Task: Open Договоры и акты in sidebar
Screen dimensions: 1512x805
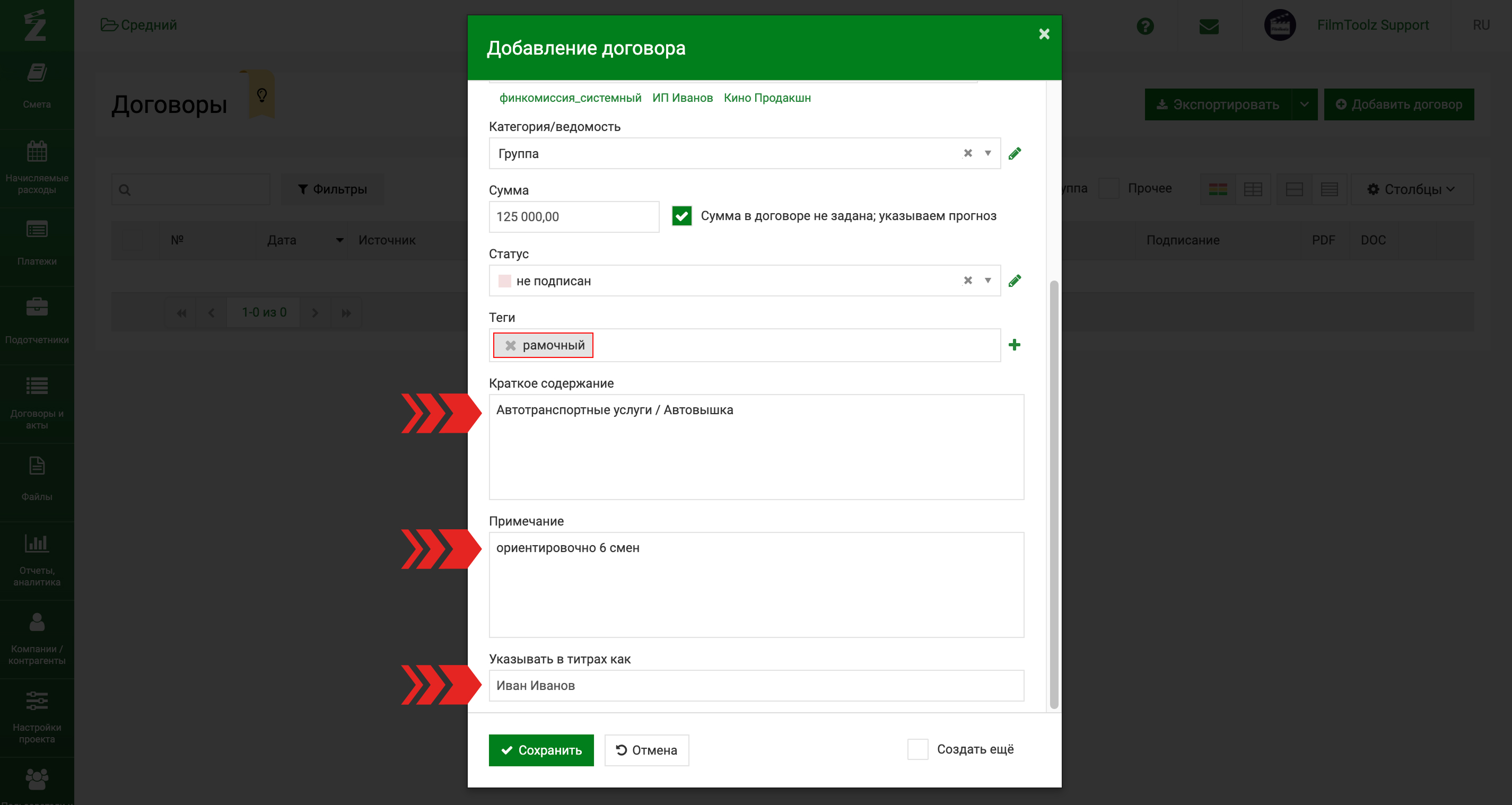Action: (x=37, y=404)
